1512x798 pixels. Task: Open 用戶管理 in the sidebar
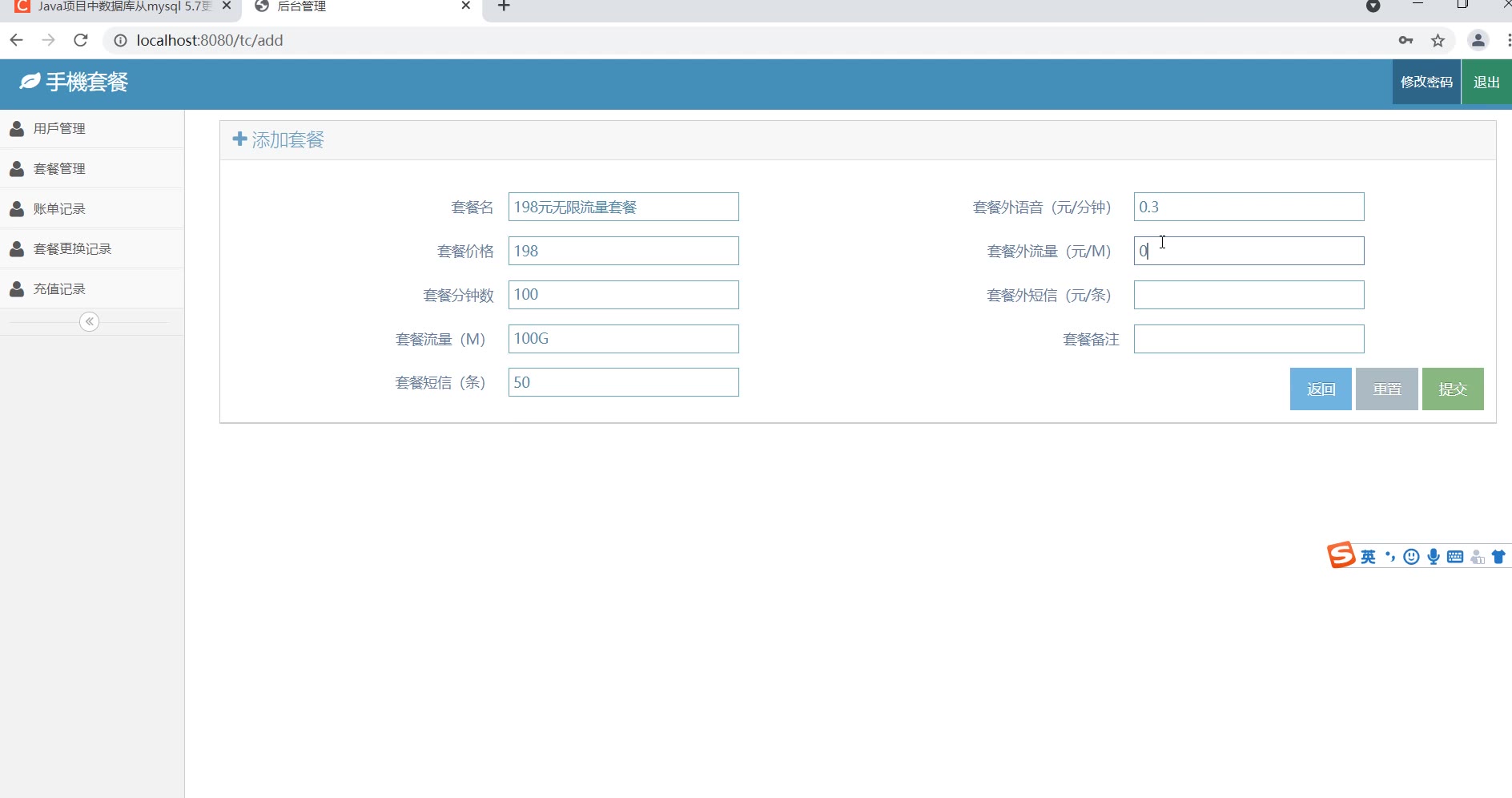(x=92, y=128)
